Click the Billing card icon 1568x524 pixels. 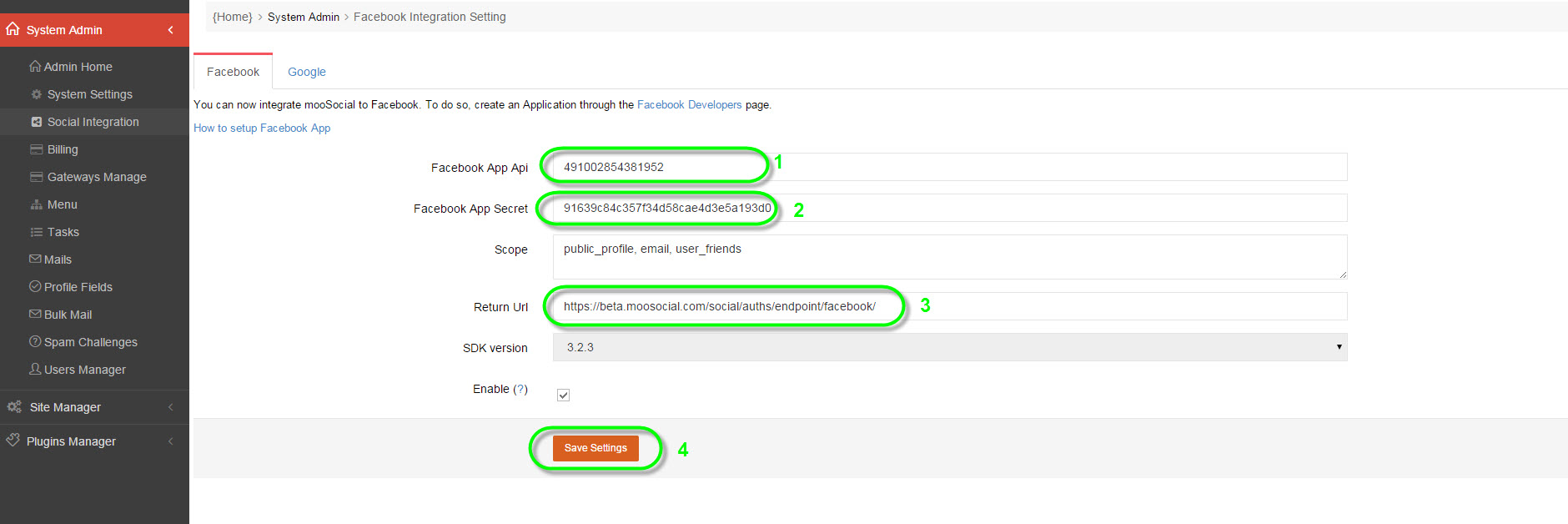click(x=36, y=149)
